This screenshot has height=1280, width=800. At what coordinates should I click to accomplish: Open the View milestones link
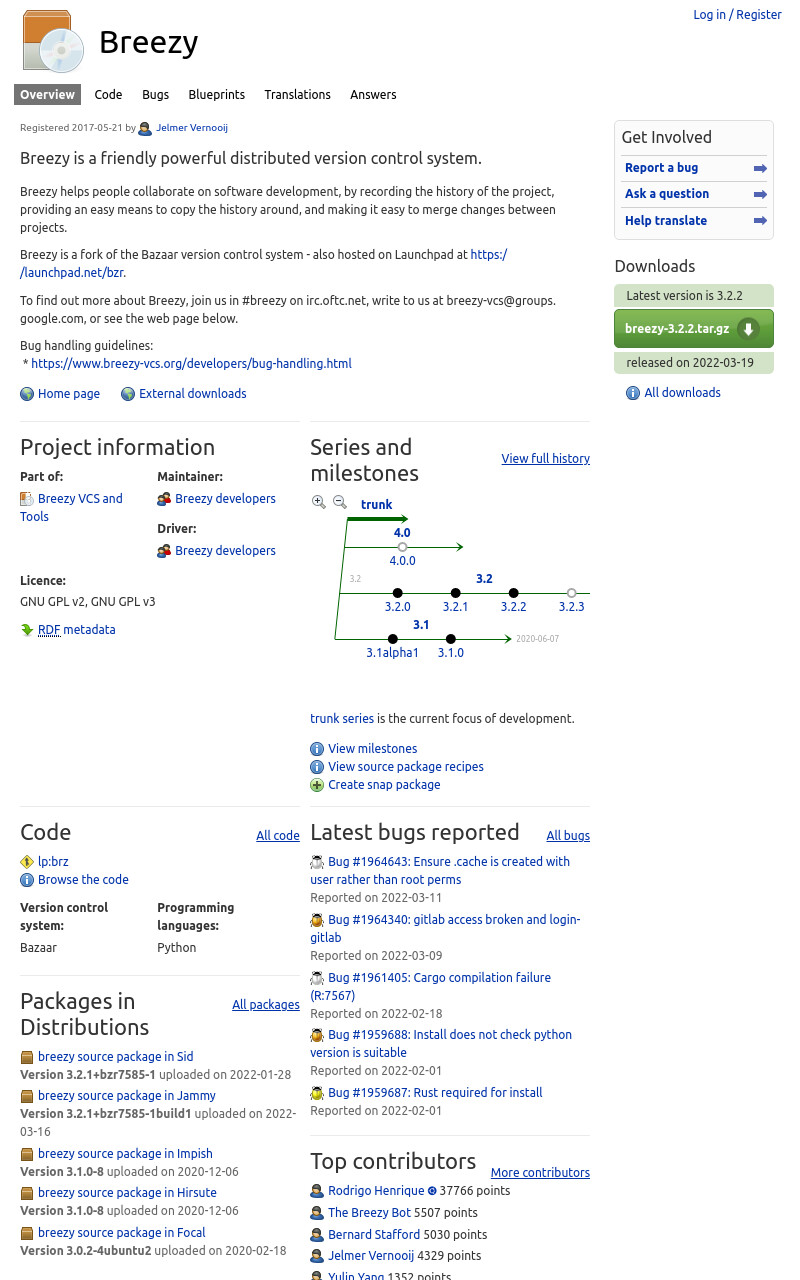pyautogui.click(x=372, y=749)
